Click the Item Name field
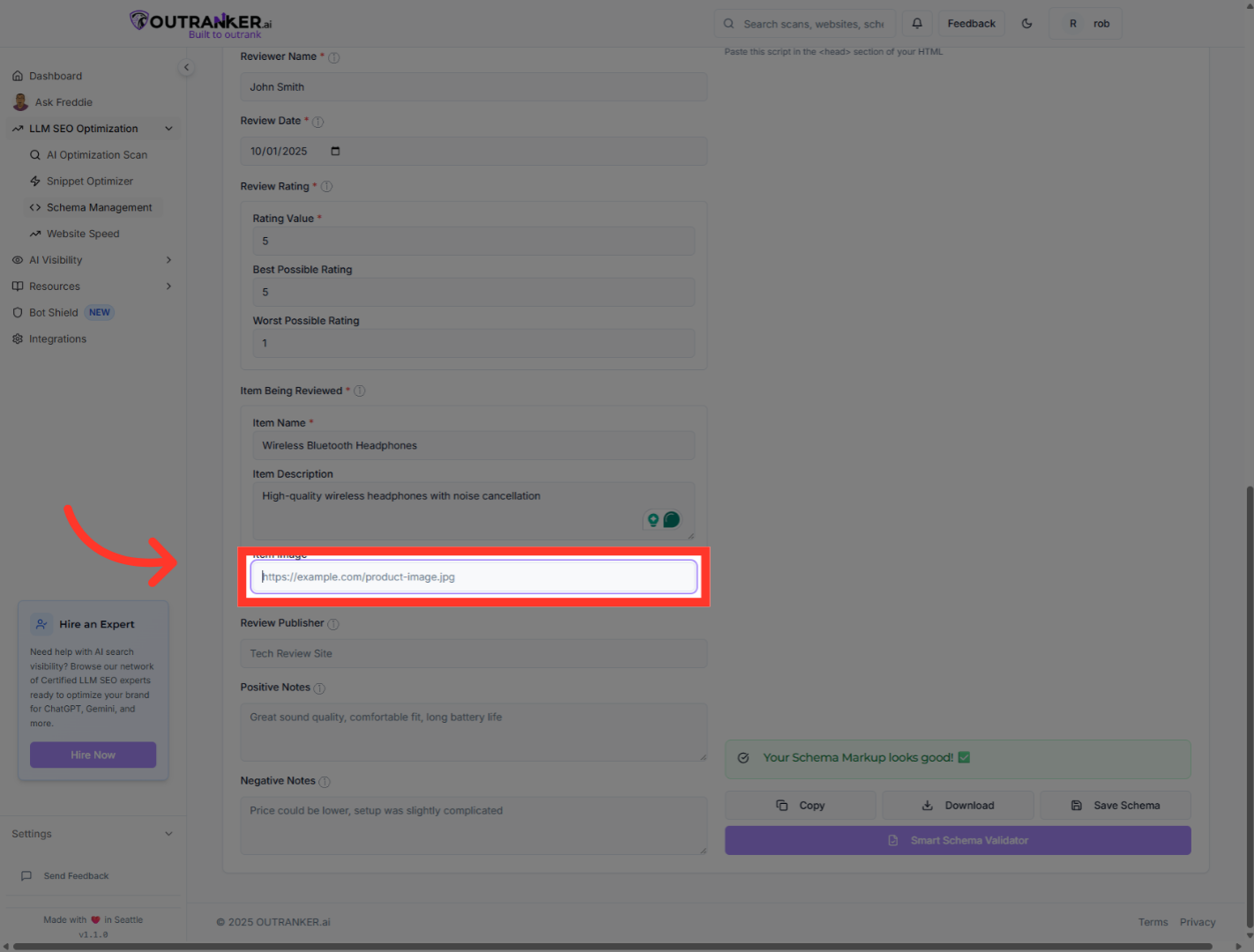The width and height of the screenshot is (1254, 952). coord(474,446)
